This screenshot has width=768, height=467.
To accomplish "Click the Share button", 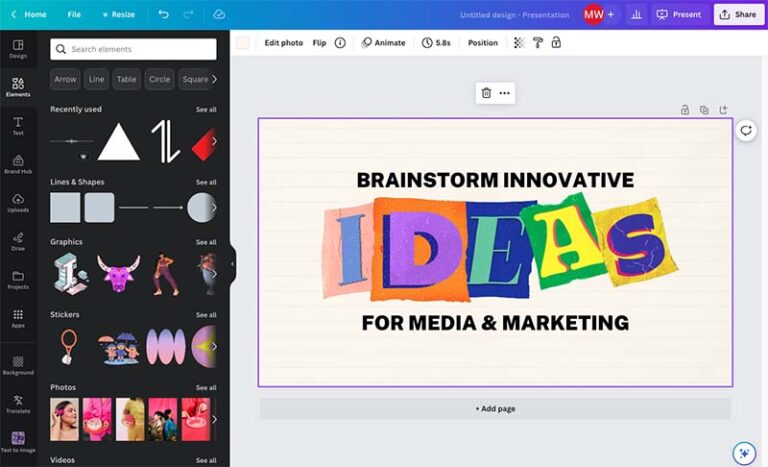I will click(x=738, y=15).
